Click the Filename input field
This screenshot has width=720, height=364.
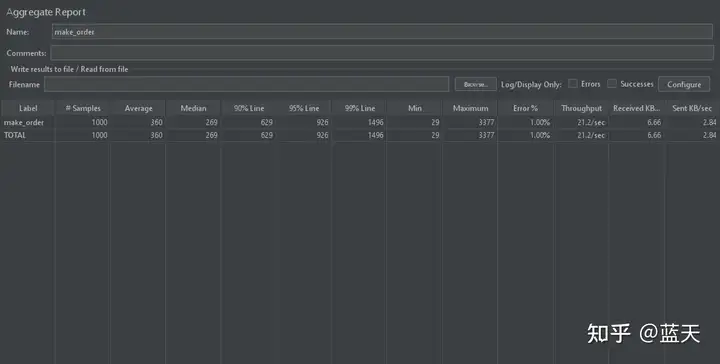point(246,84)
